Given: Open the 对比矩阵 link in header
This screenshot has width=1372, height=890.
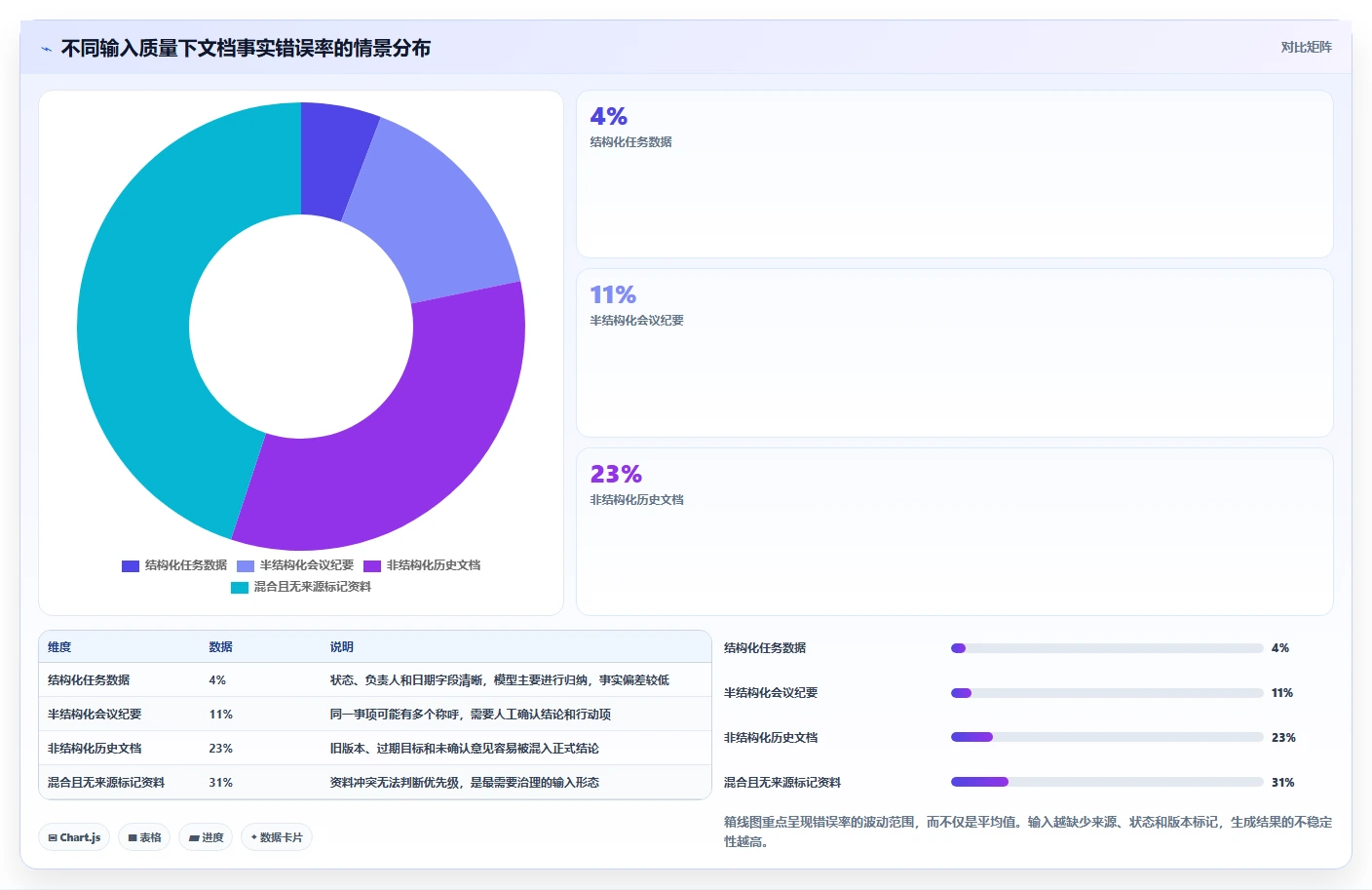Looking at the screenshot, I should [1306, 47].
